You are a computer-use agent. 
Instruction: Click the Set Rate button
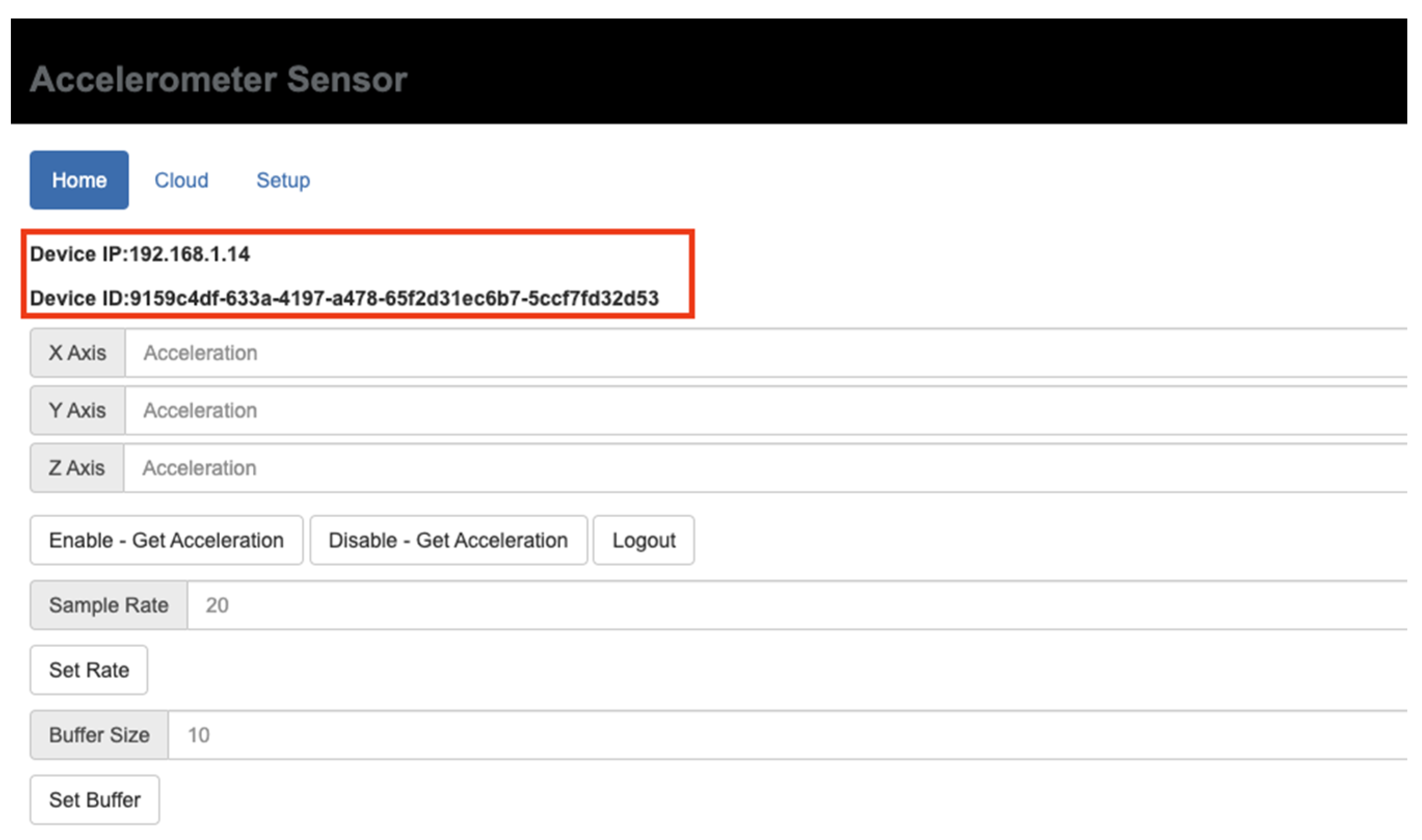pos(88,669)
